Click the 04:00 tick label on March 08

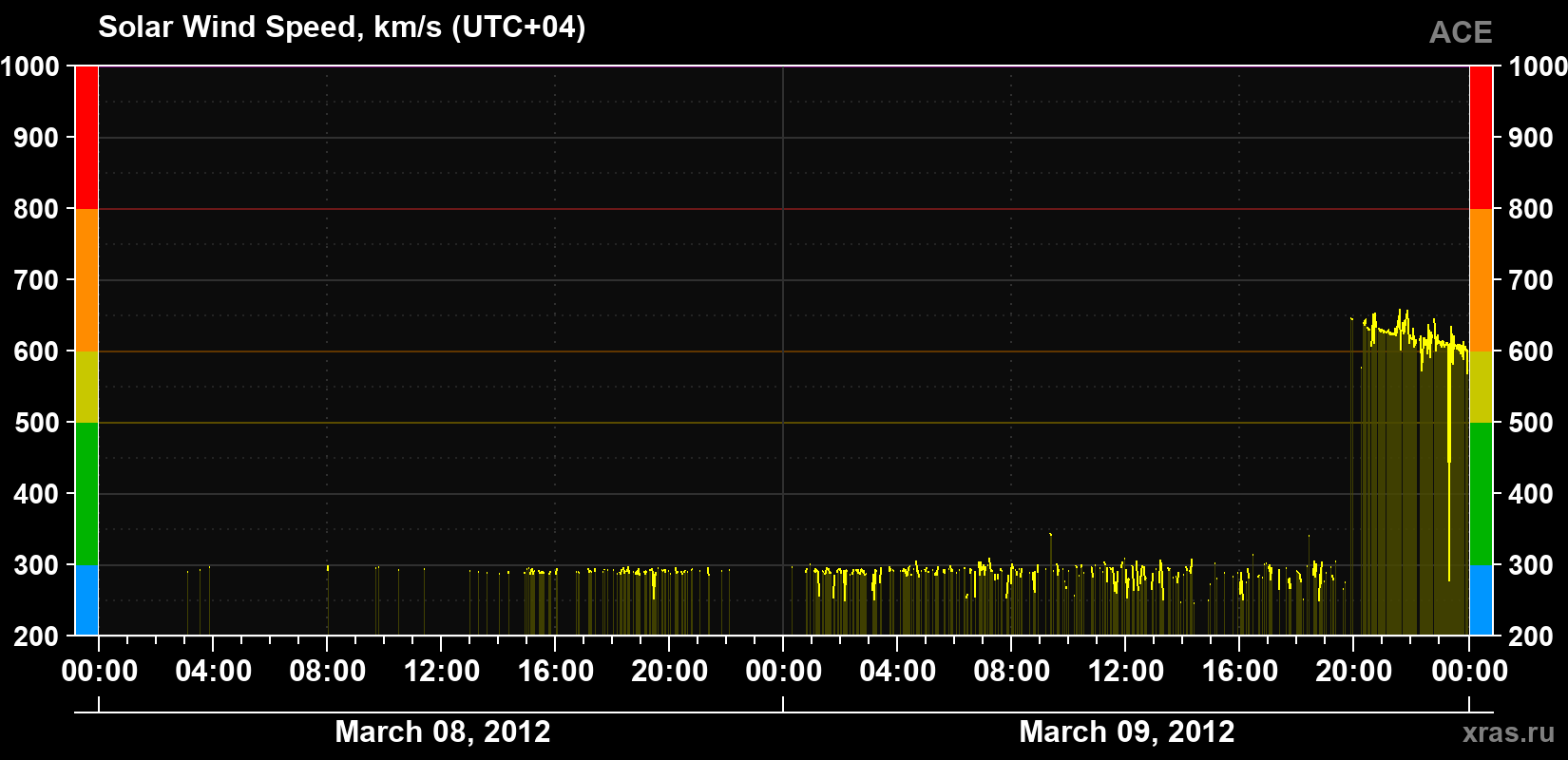tap(214, 672)
